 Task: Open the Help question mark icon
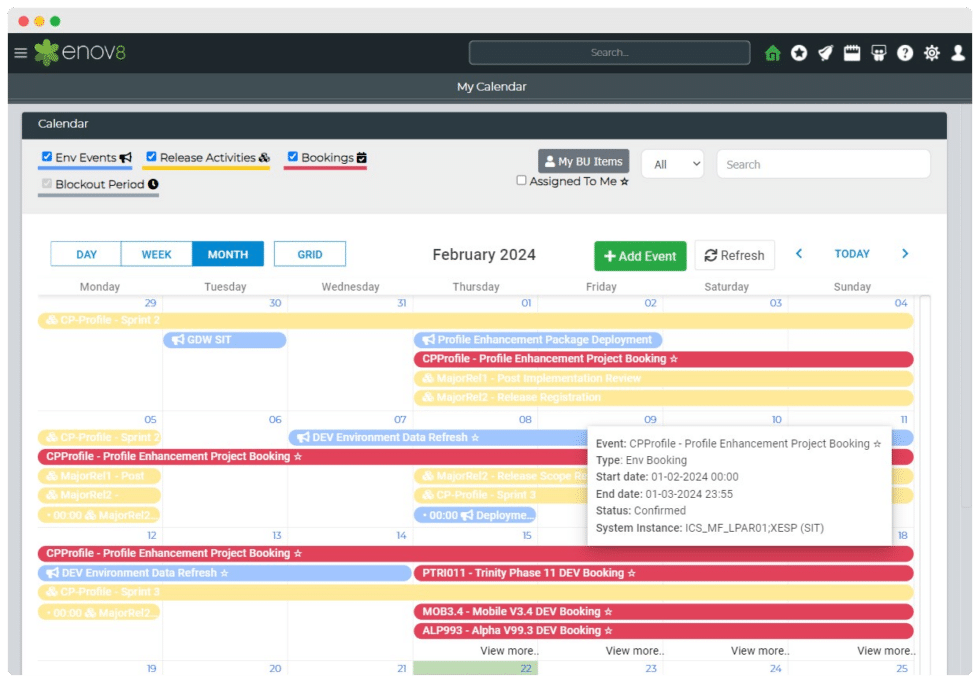tap(905, 53)
